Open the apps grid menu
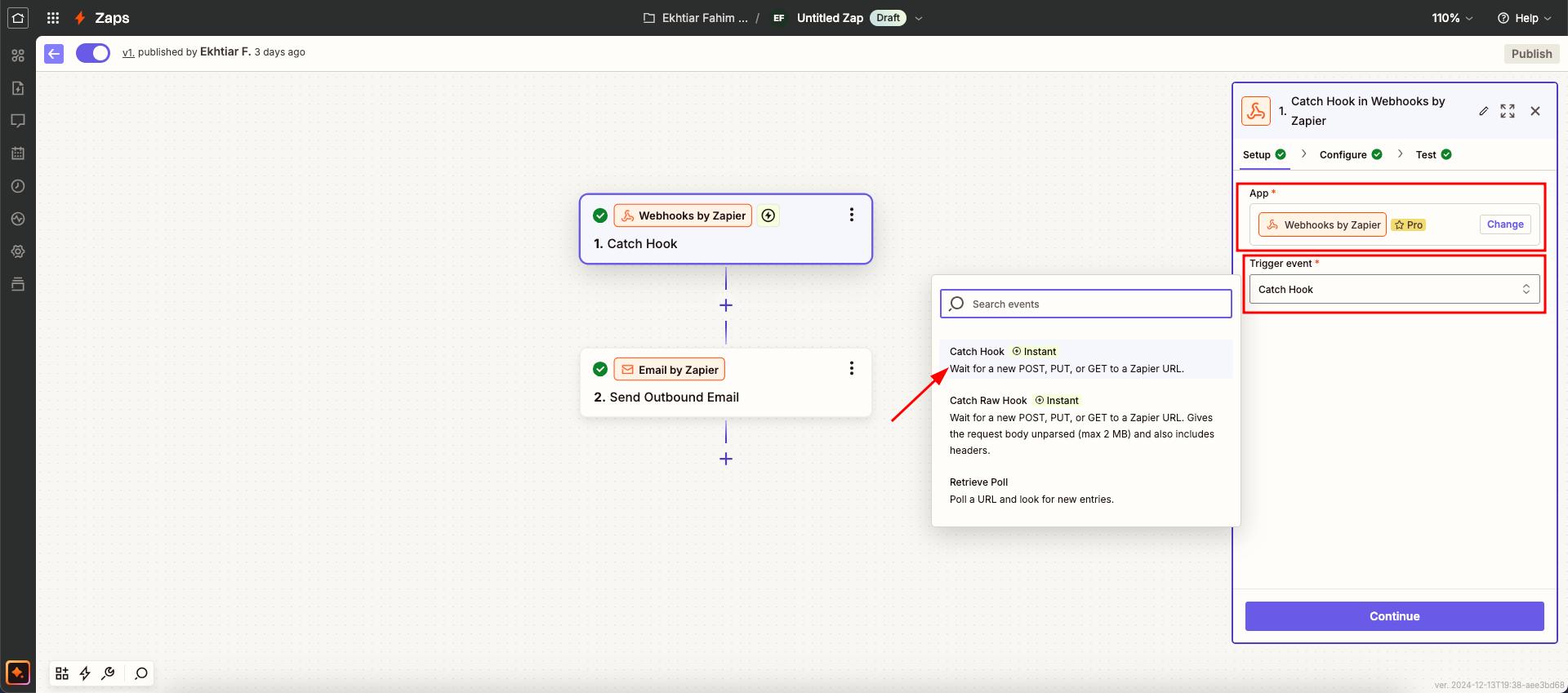1568x693 pixels. 53,17
